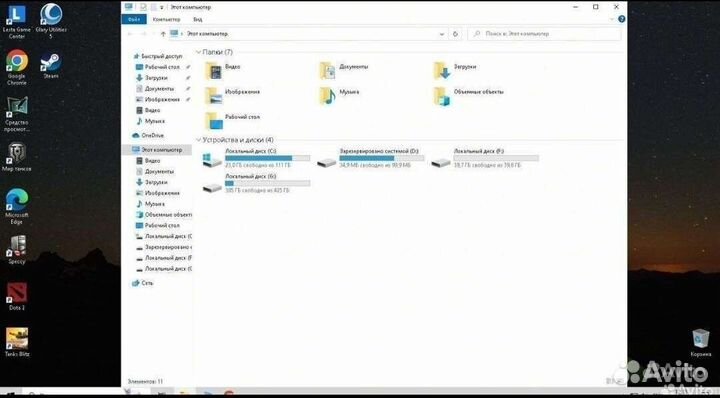Launch Glary Utilities 5 shortcut
This screenshot has height=398, width=720.
[51, 21]
